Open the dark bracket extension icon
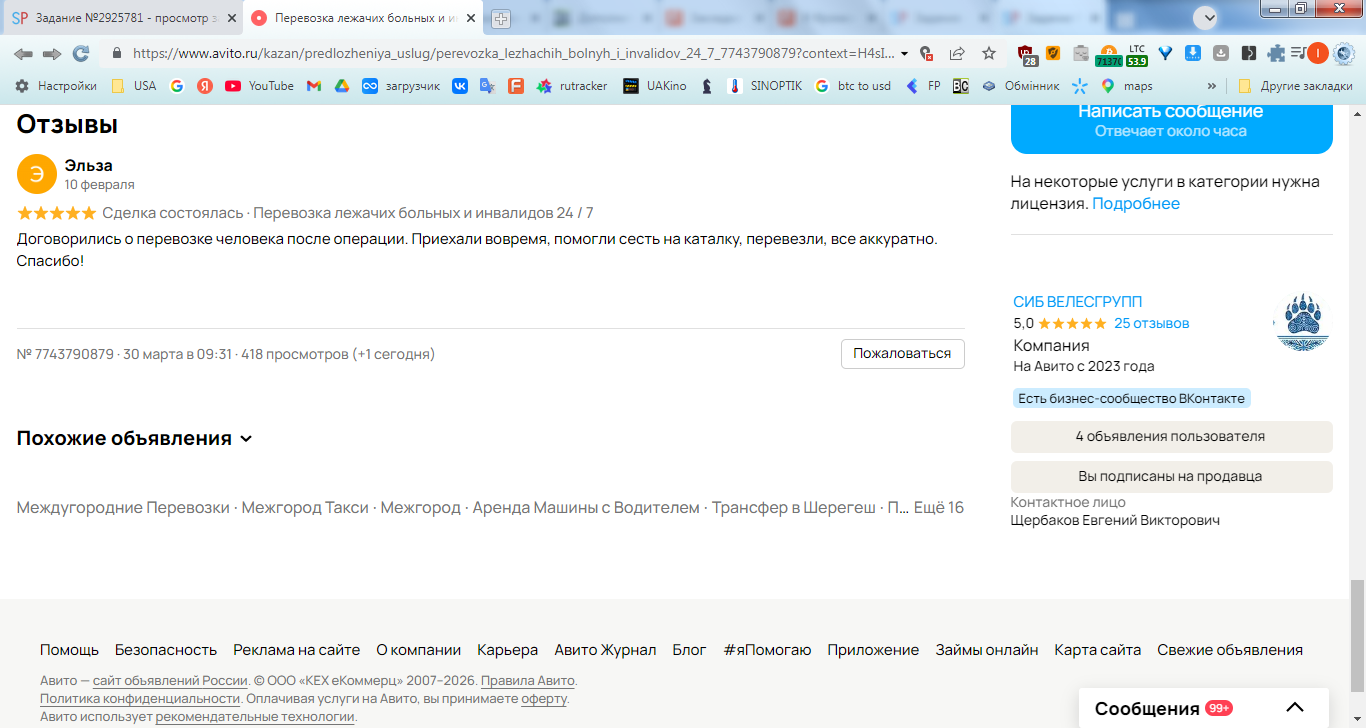The height and width of the screenshot is (728, 1366). pyautogui.click(x=1249, y=53)
